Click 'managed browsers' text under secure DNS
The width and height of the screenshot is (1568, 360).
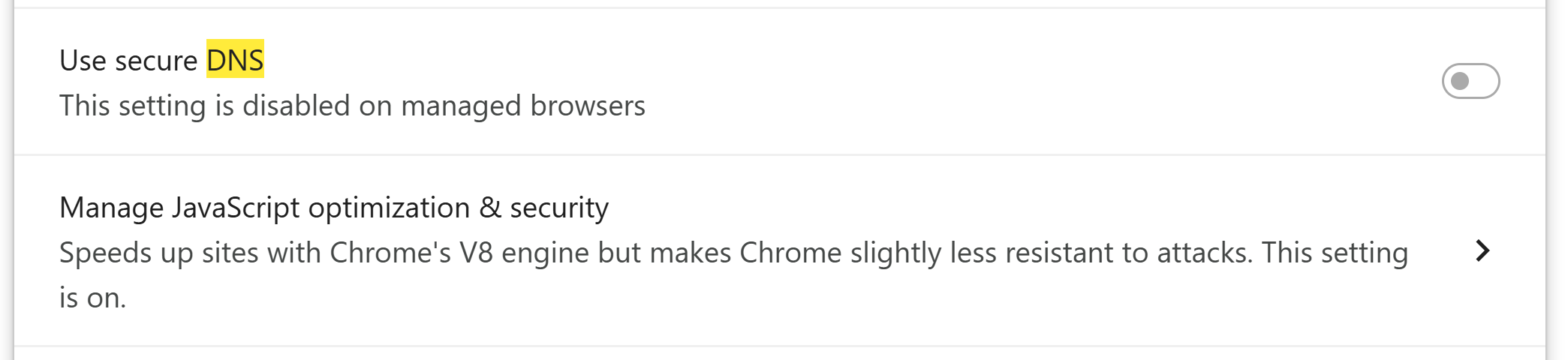[x=523, y=106]
